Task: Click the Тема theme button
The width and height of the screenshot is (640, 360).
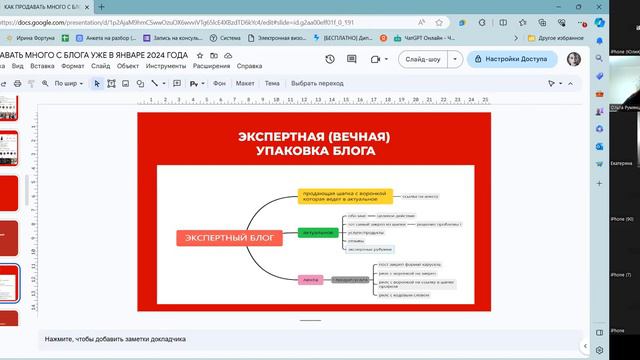Action: pos(272,84)
